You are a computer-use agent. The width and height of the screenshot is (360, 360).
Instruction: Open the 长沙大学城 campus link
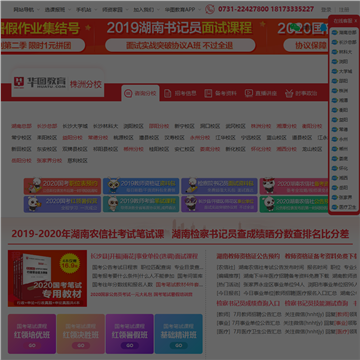click(75, 126)
